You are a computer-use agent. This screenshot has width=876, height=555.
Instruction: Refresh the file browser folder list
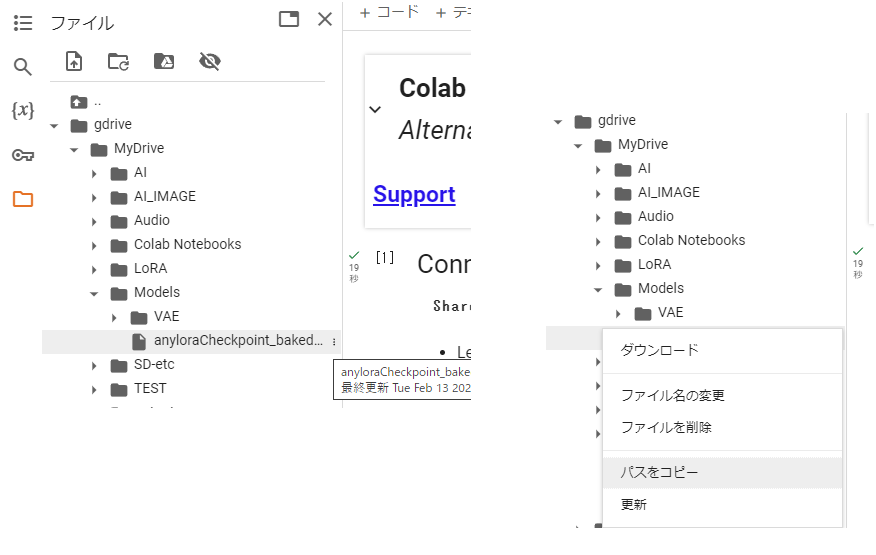tap(119, 62)
